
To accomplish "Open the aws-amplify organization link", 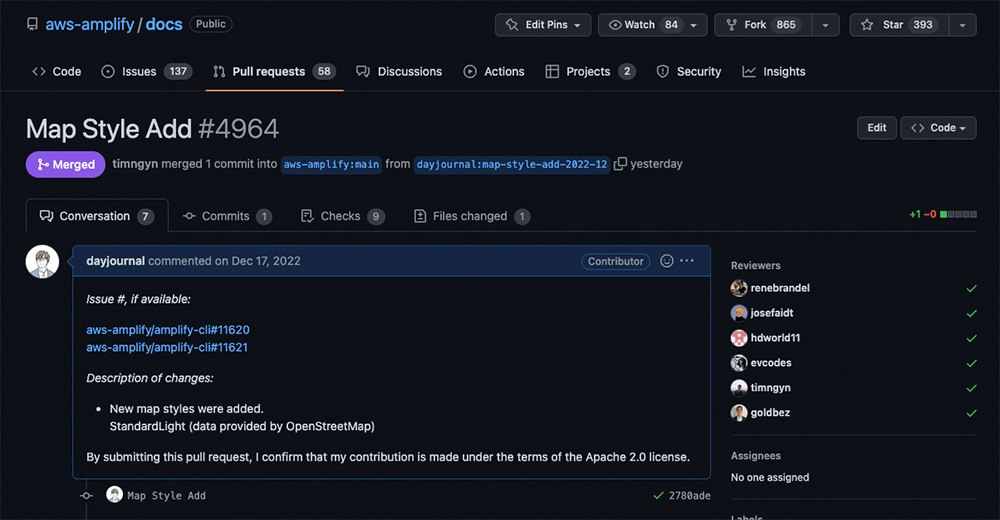I will click(89, 24).
